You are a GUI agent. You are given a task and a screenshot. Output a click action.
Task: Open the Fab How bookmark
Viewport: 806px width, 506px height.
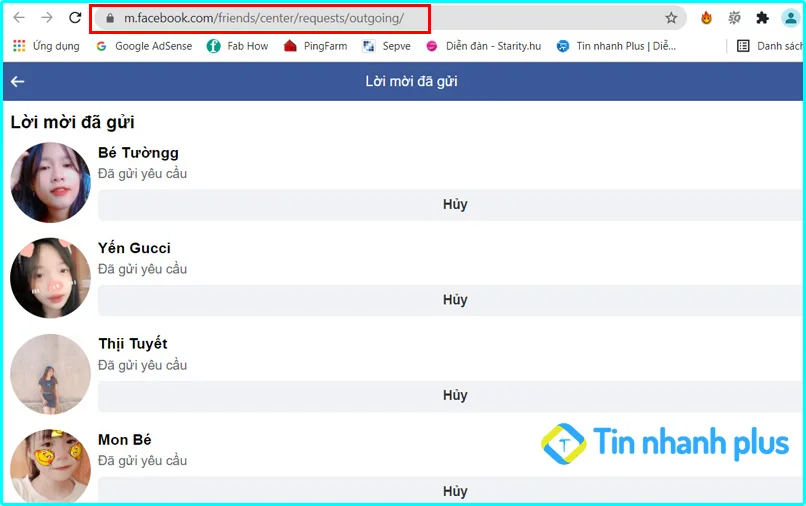coord(237,46)
